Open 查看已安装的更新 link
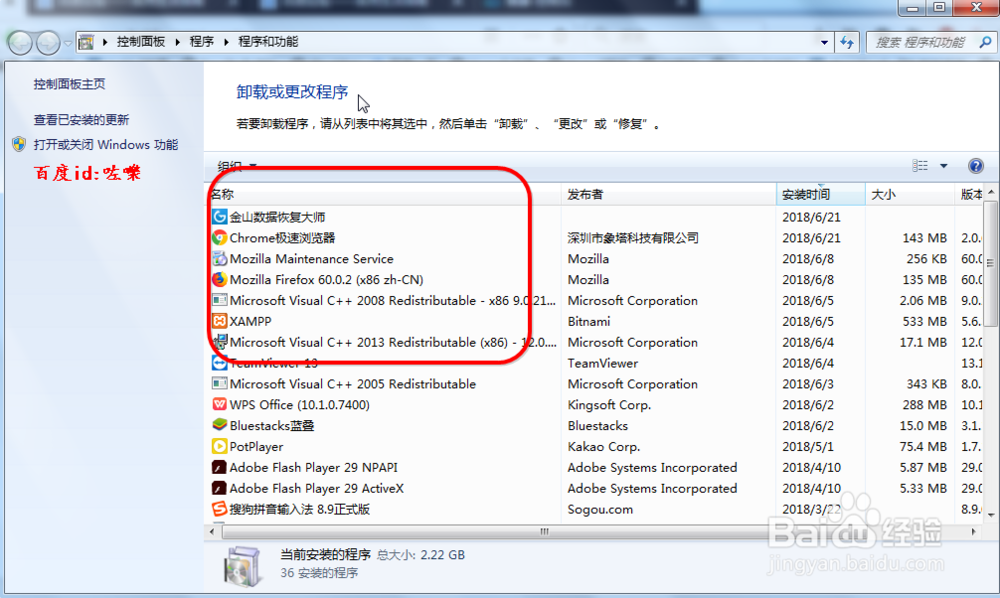The height and width of the screenshot is (598, 1000). pyautogui.click(x=82, y=119)
